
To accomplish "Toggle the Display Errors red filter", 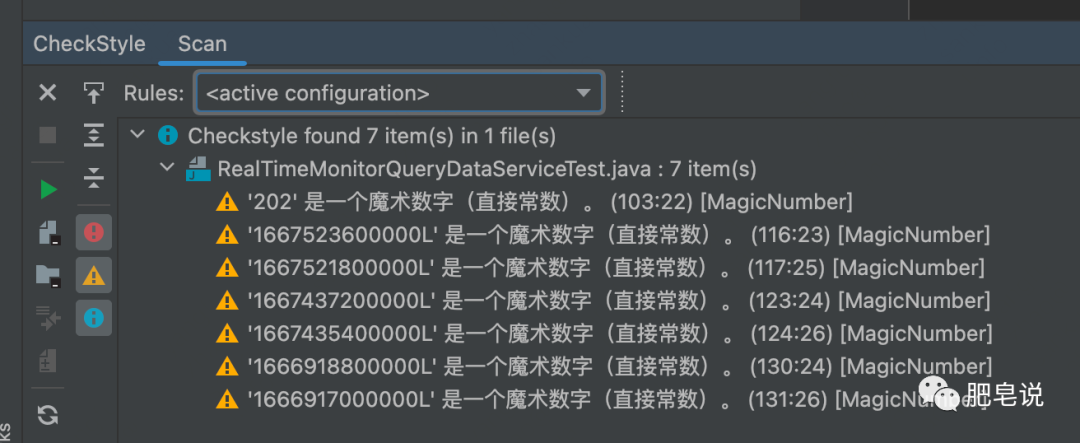I will pyautogui.click(x=94, y=232).
